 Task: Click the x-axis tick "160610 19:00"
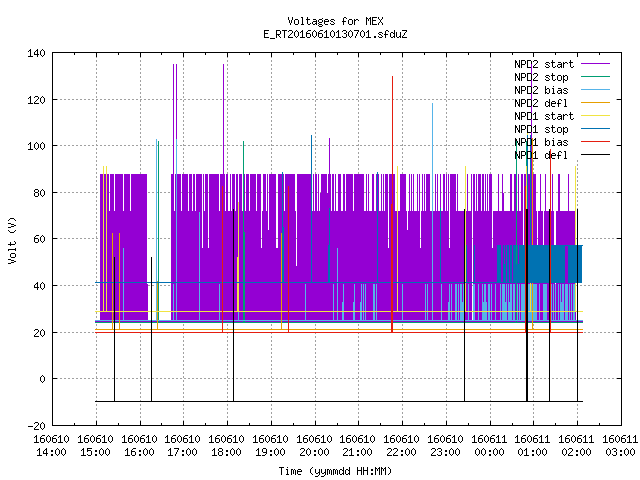(x=270, y=446)
